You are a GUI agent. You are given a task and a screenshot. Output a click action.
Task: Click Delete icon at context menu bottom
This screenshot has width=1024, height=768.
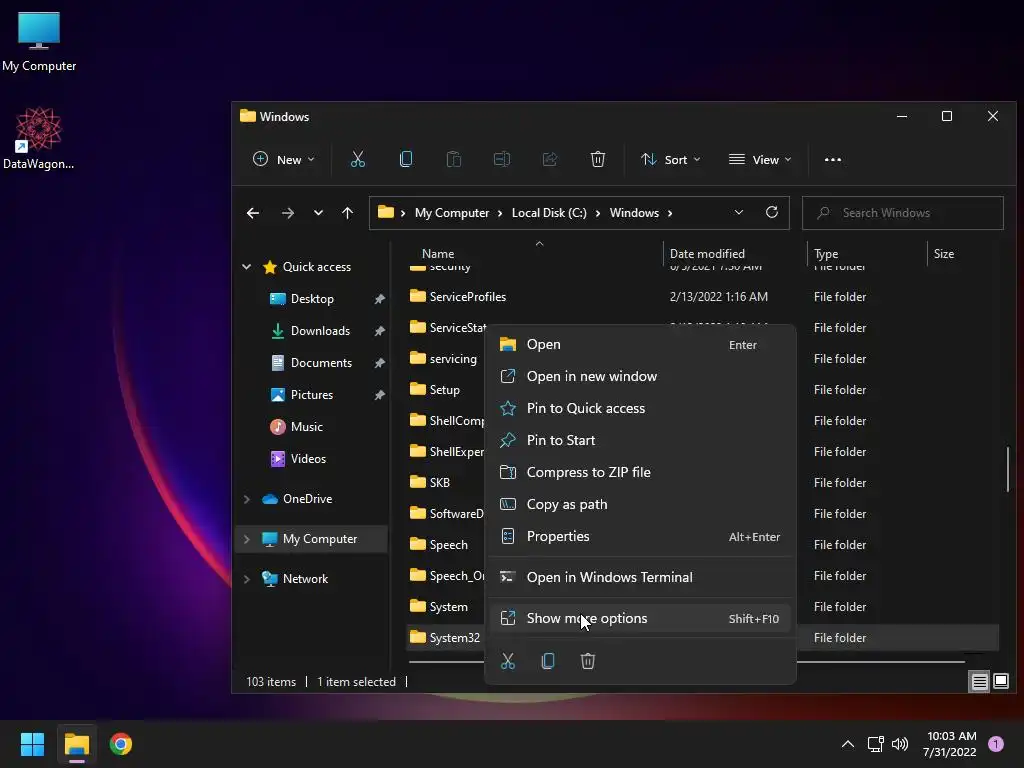pos(588,661)
